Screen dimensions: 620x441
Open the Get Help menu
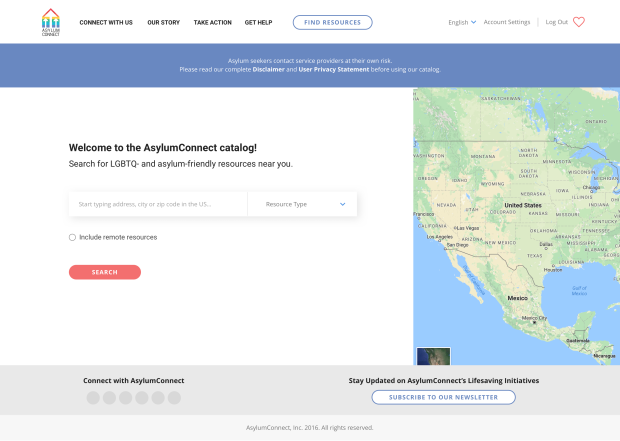(x=259, y=23)
